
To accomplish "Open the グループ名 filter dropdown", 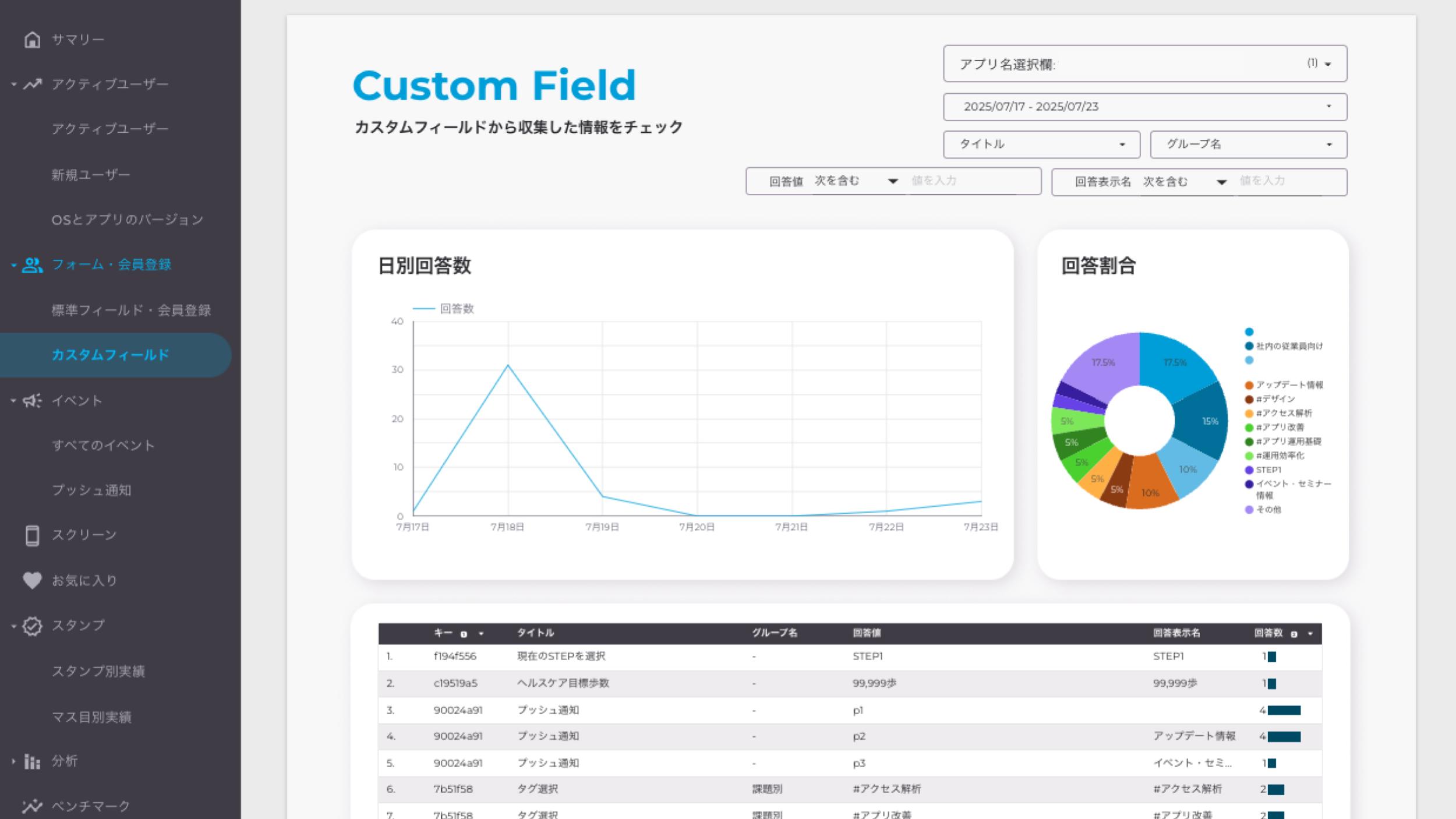I will (x=1249, y=144).
